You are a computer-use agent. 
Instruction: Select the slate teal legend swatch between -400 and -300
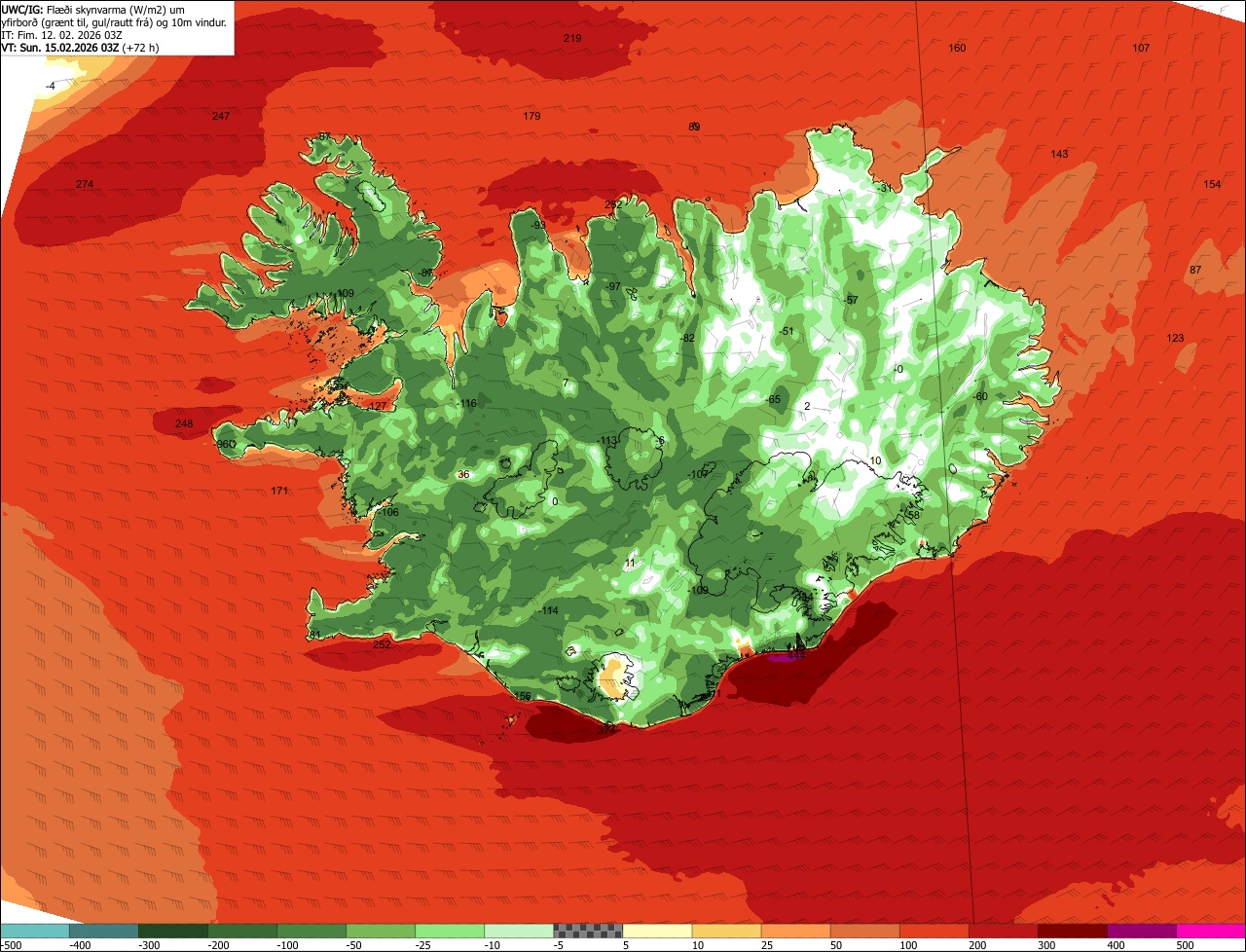[x=103, y=931]
